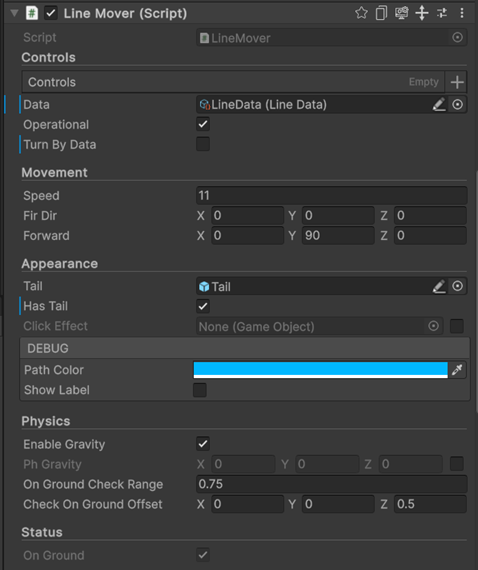The height and width of the screenshot is (570, 478).
Task: Click the Speed value field
Action: click(x=331, y=196)
